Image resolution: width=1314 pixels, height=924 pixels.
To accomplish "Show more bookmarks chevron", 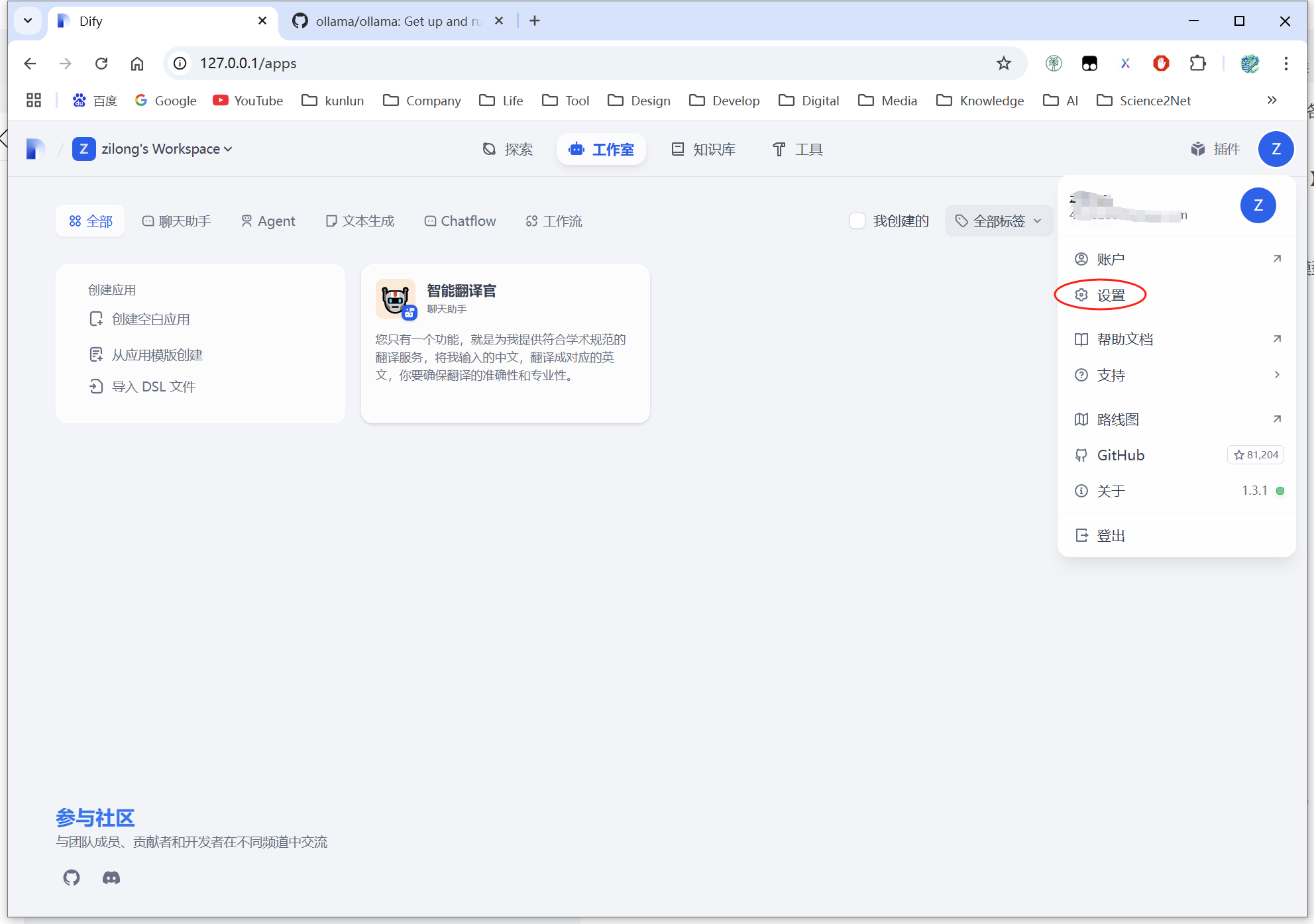I will click(1272, 101).
